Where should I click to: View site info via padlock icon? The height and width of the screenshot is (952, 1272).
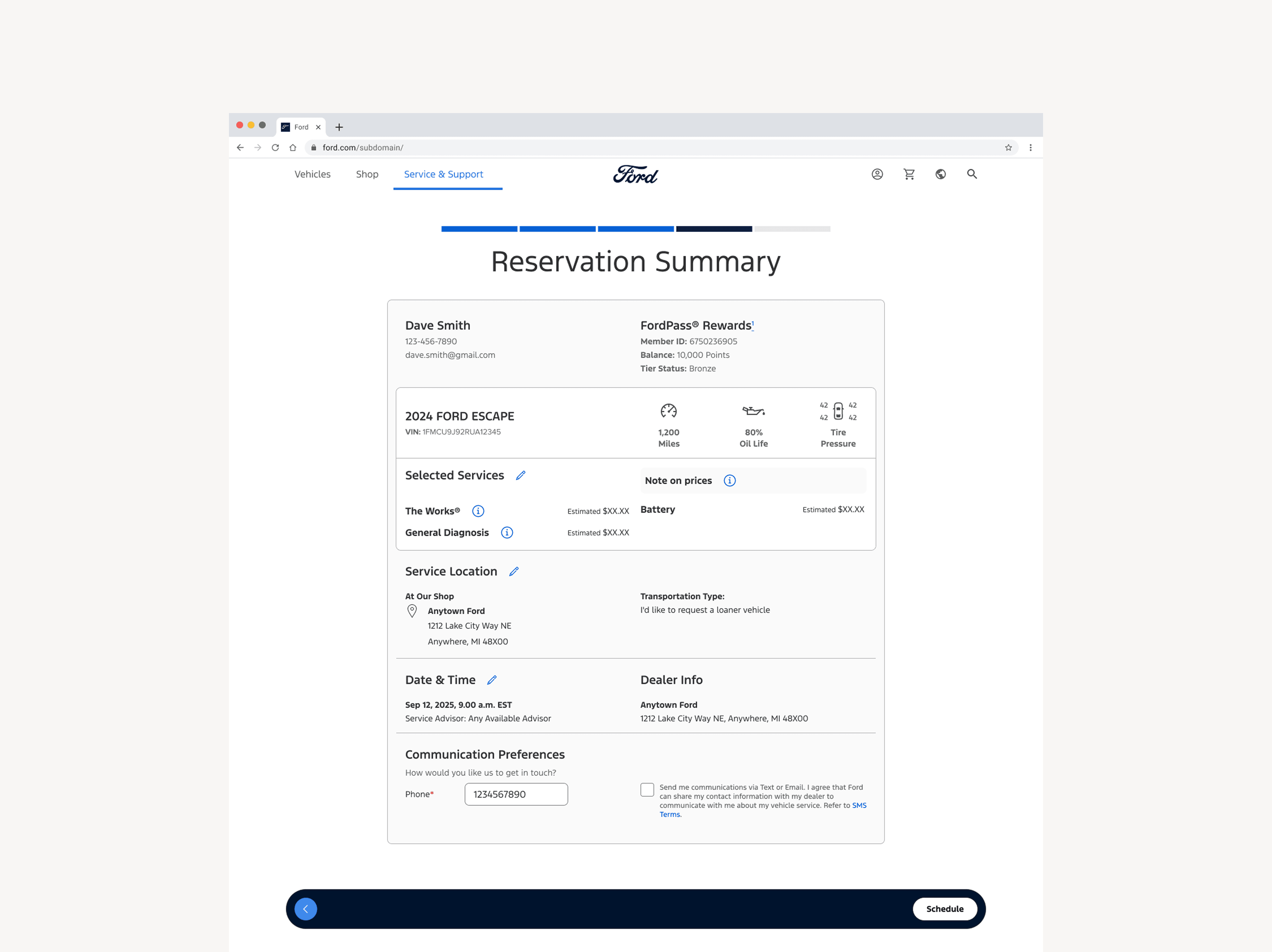(x=313, y=148)
